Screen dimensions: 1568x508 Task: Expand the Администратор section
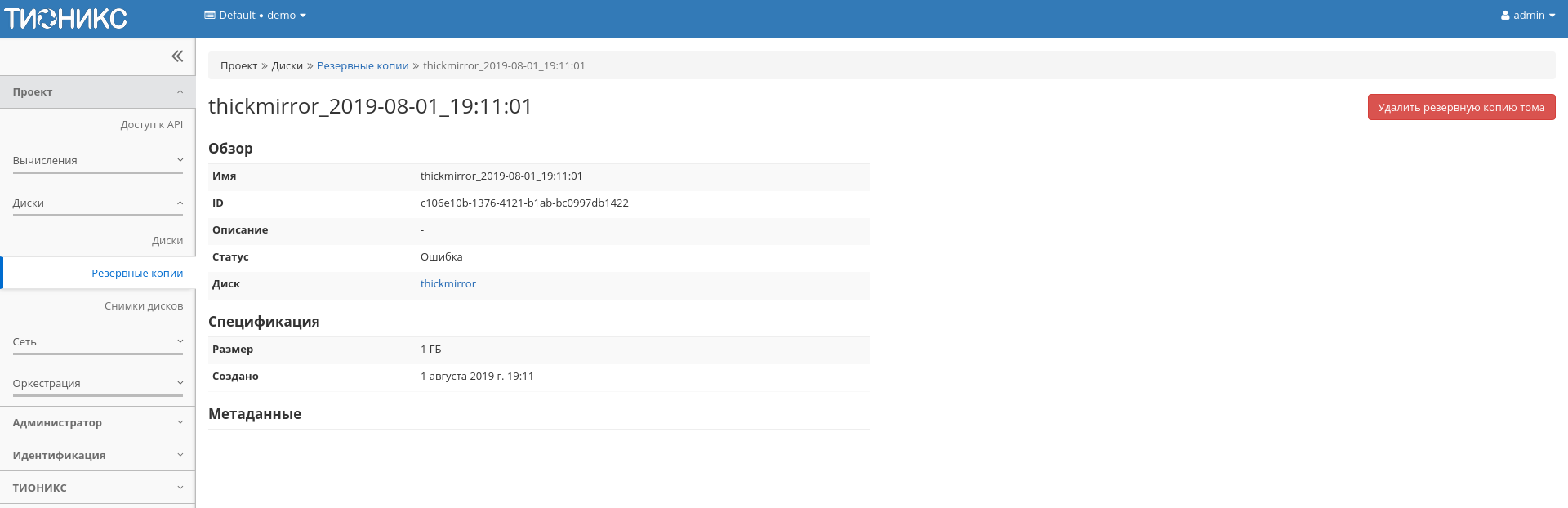point(97,423)
